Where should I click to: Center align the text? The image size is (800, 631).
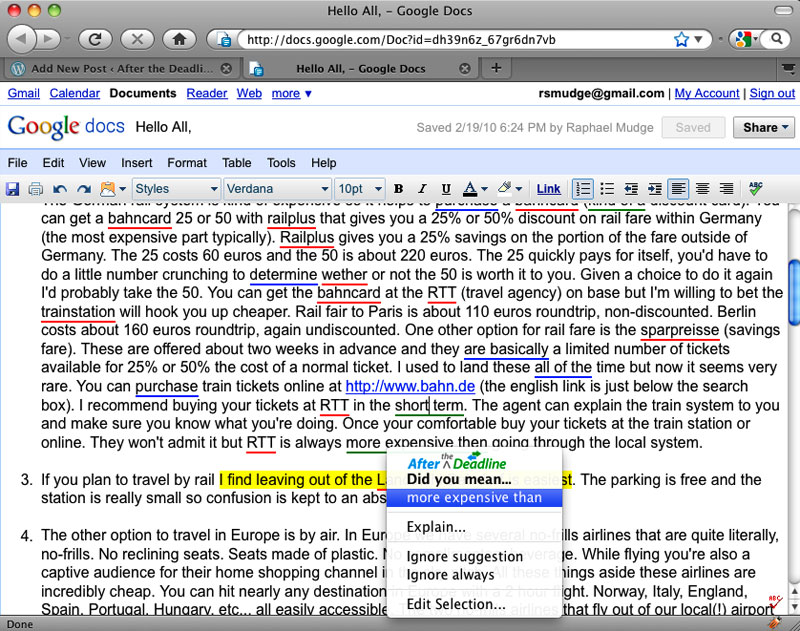[703, 189]
